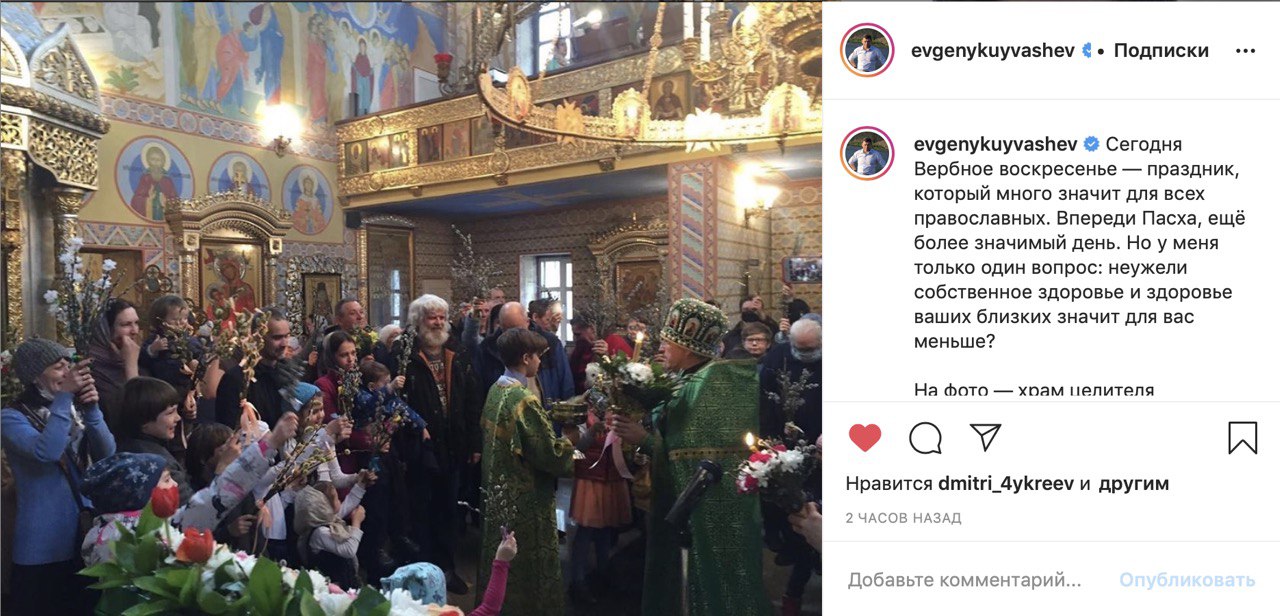
Task: Open the three-dot more options menu
Action: point(1245,51)
